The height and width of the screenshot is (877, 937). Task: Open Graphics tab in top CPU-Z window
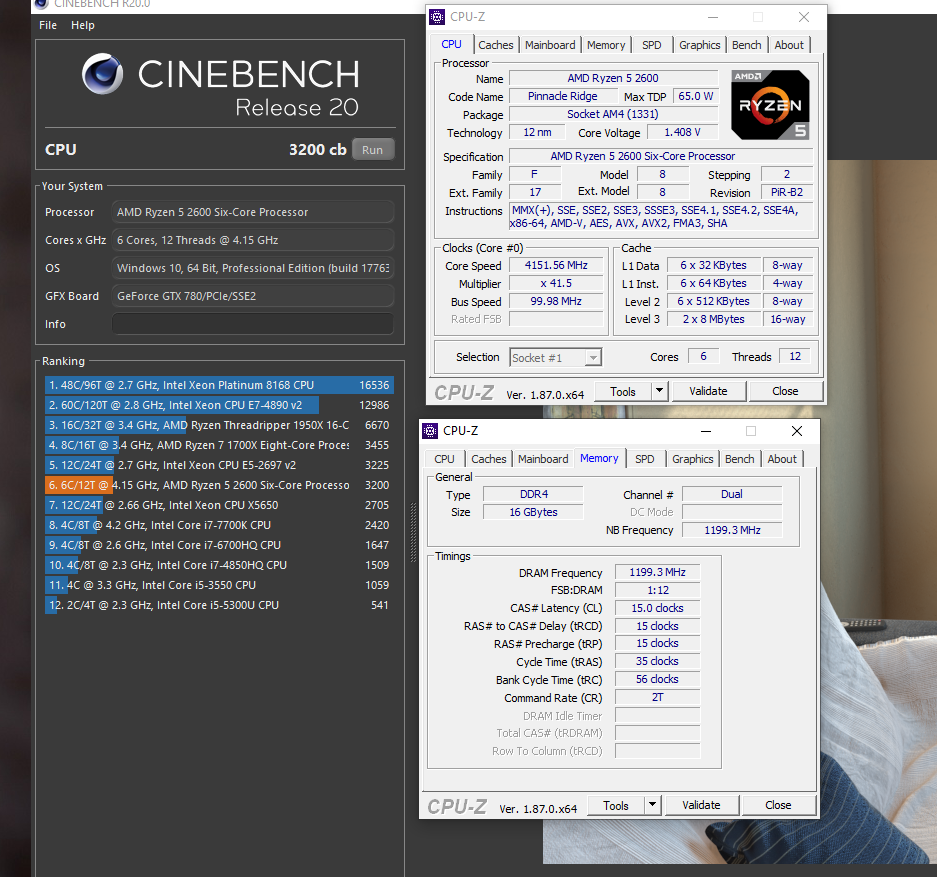click(x=699, y=45)
